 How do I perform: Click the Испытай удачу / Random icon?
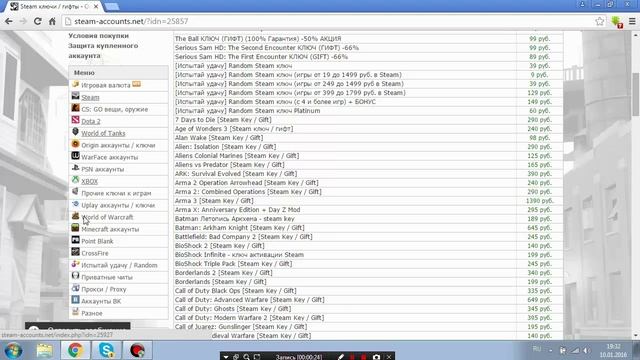tap(75, 264)
